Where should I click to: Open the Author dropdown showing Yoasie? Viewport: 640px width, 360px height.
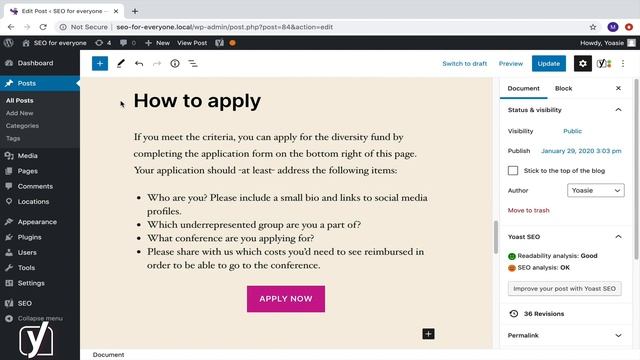pyautogui.click(x=596, y=190)
